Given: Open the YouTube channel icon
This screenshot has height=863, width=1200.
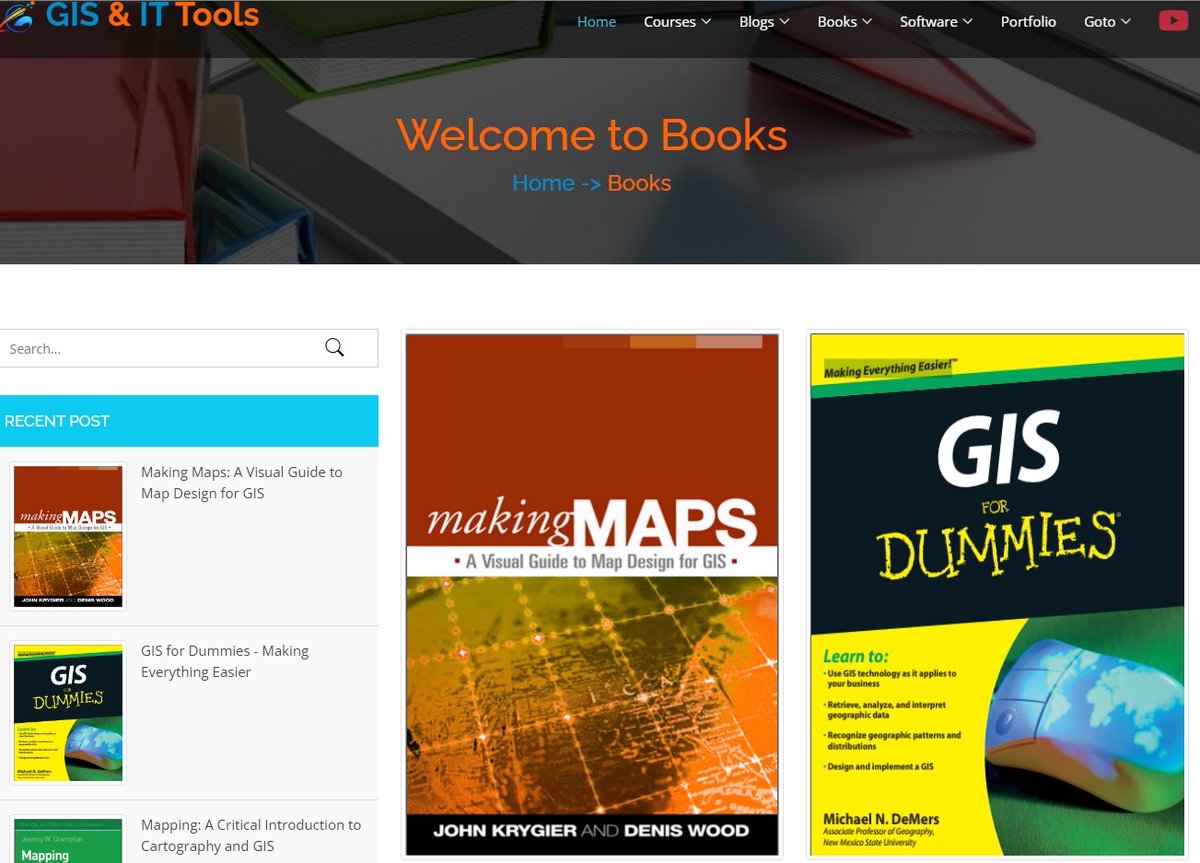Looking at the screenshot, I should coord(1173,21).
